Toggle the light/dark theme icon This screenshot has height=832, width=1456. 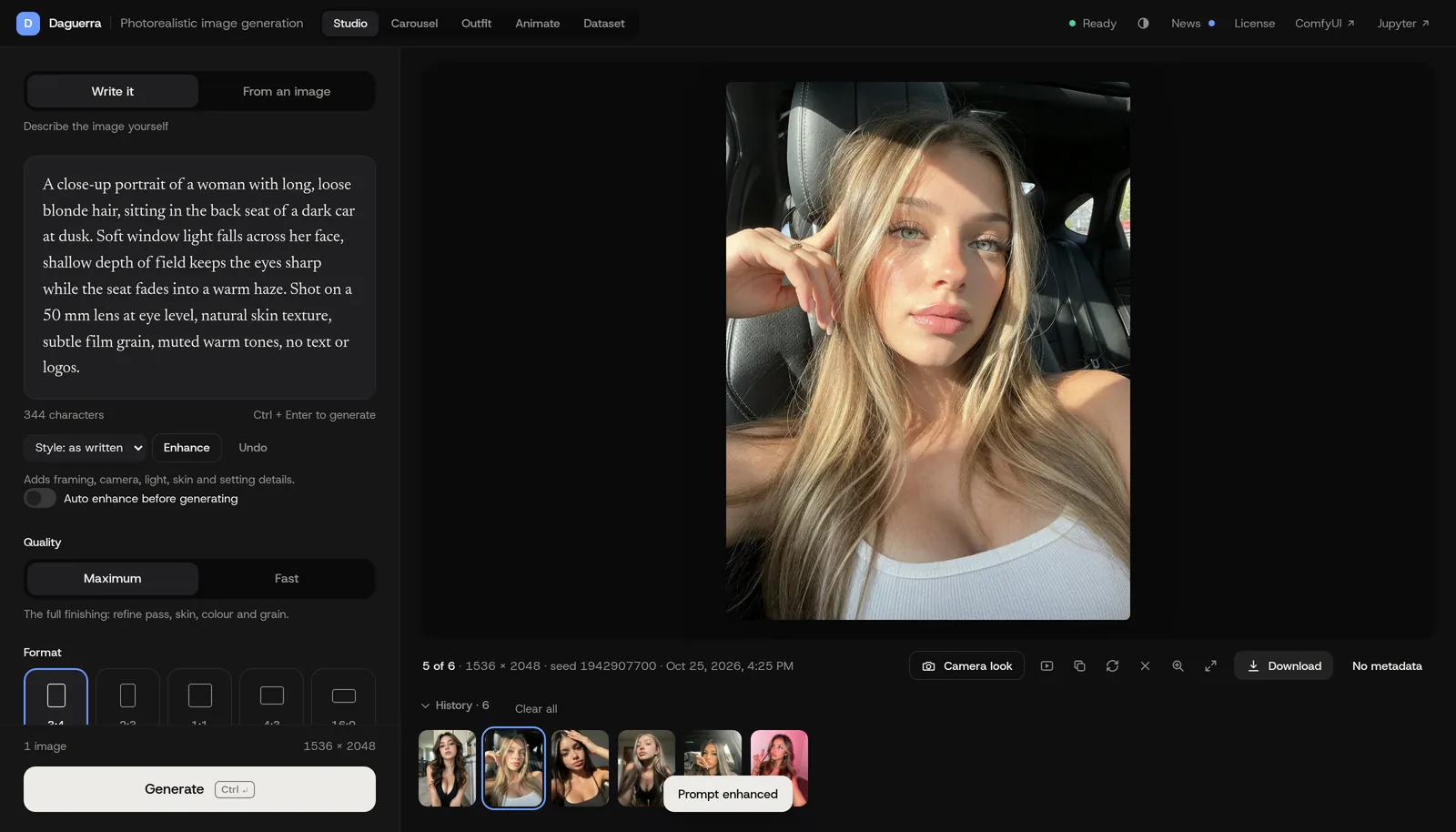coord(1143,23)
